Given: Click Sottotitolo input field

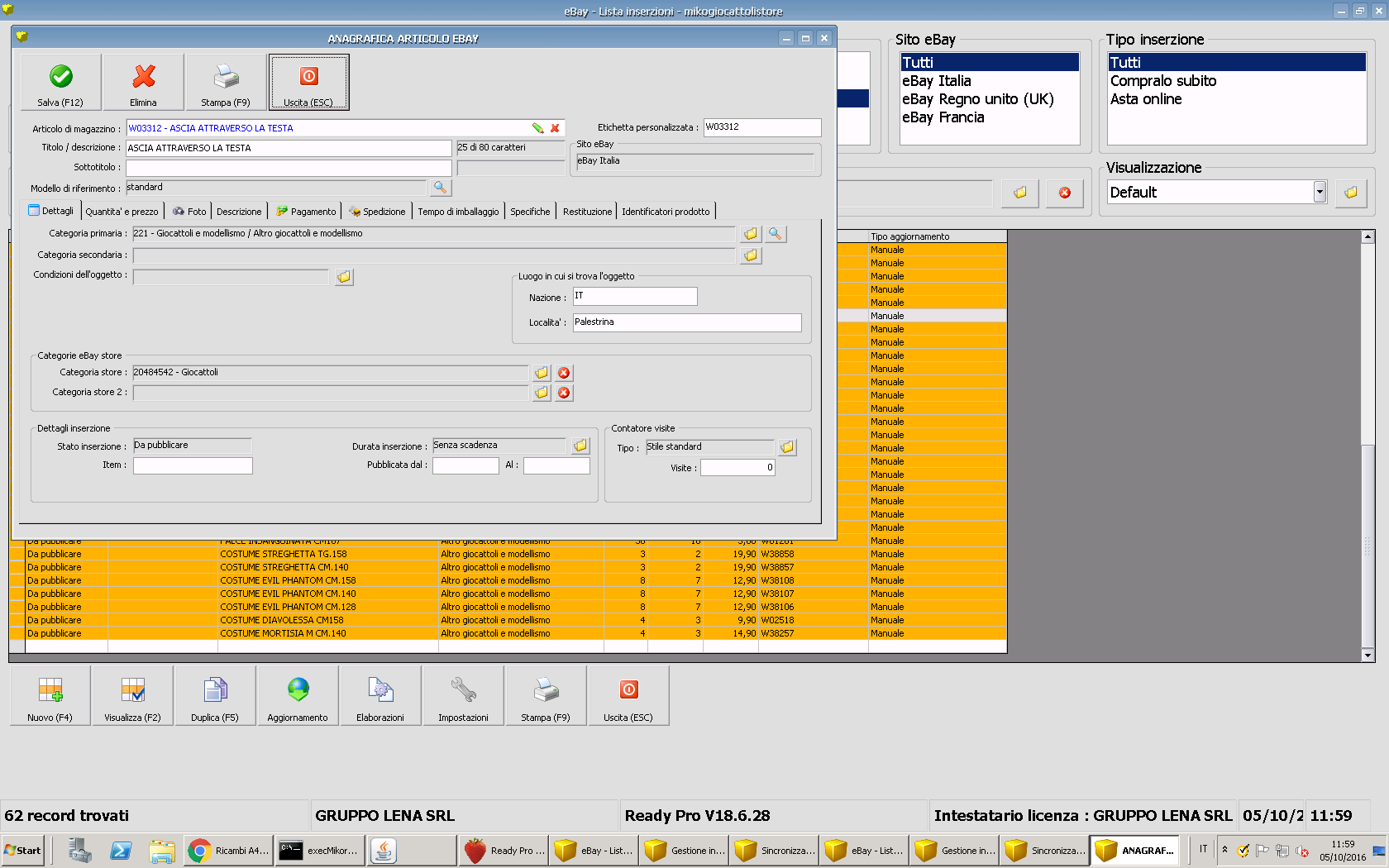Looking at the screenshot, I should (289, 168).
